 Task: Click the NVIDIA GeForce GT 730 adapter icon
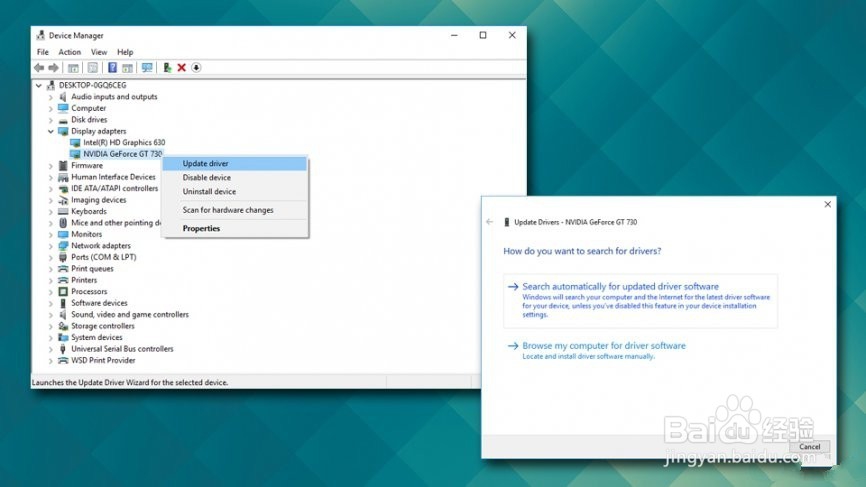click(x=75, y=154)
